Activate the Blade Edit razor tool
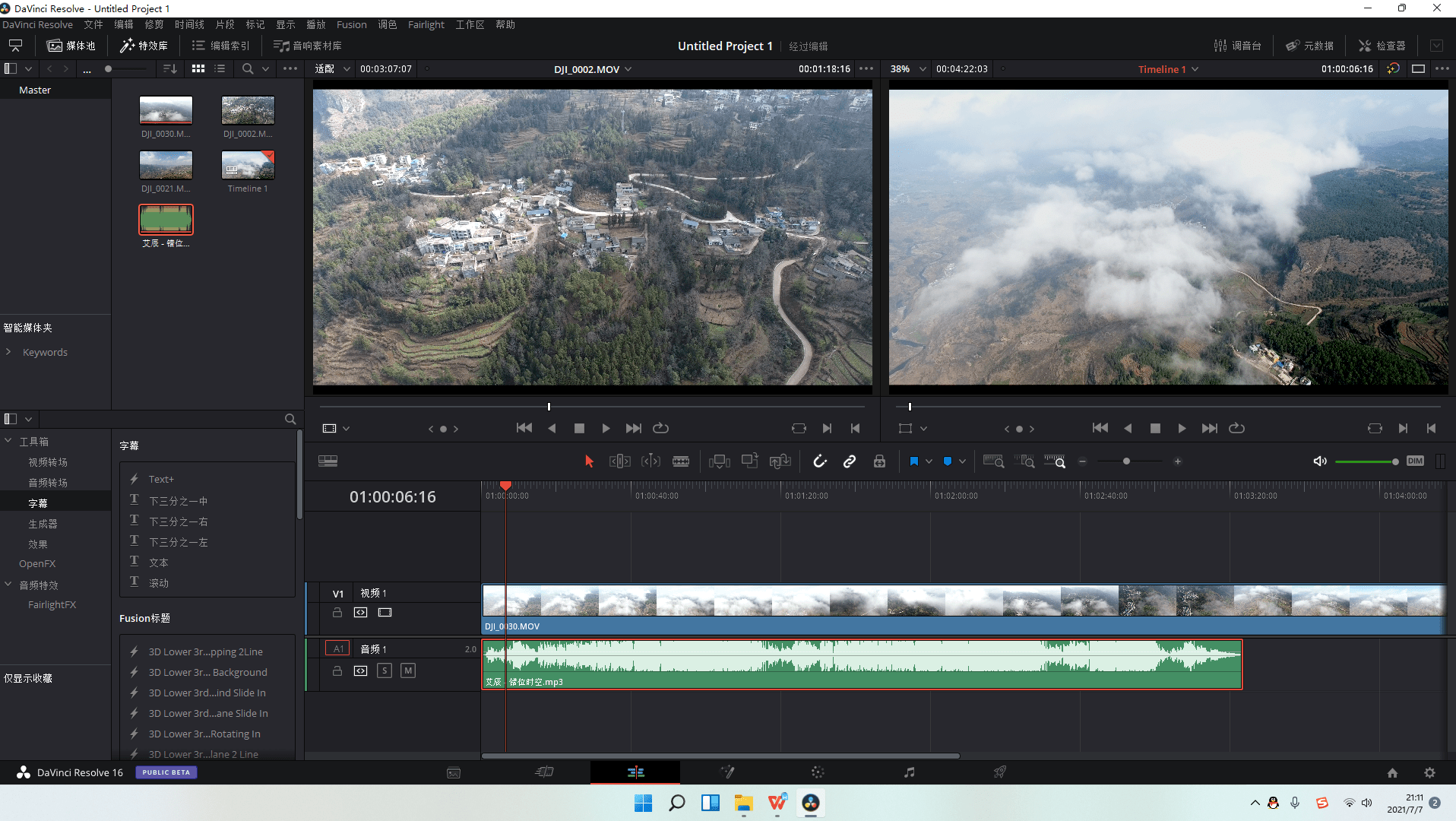Viewport: 1456px width, 821px height. (x=681, y=461)
